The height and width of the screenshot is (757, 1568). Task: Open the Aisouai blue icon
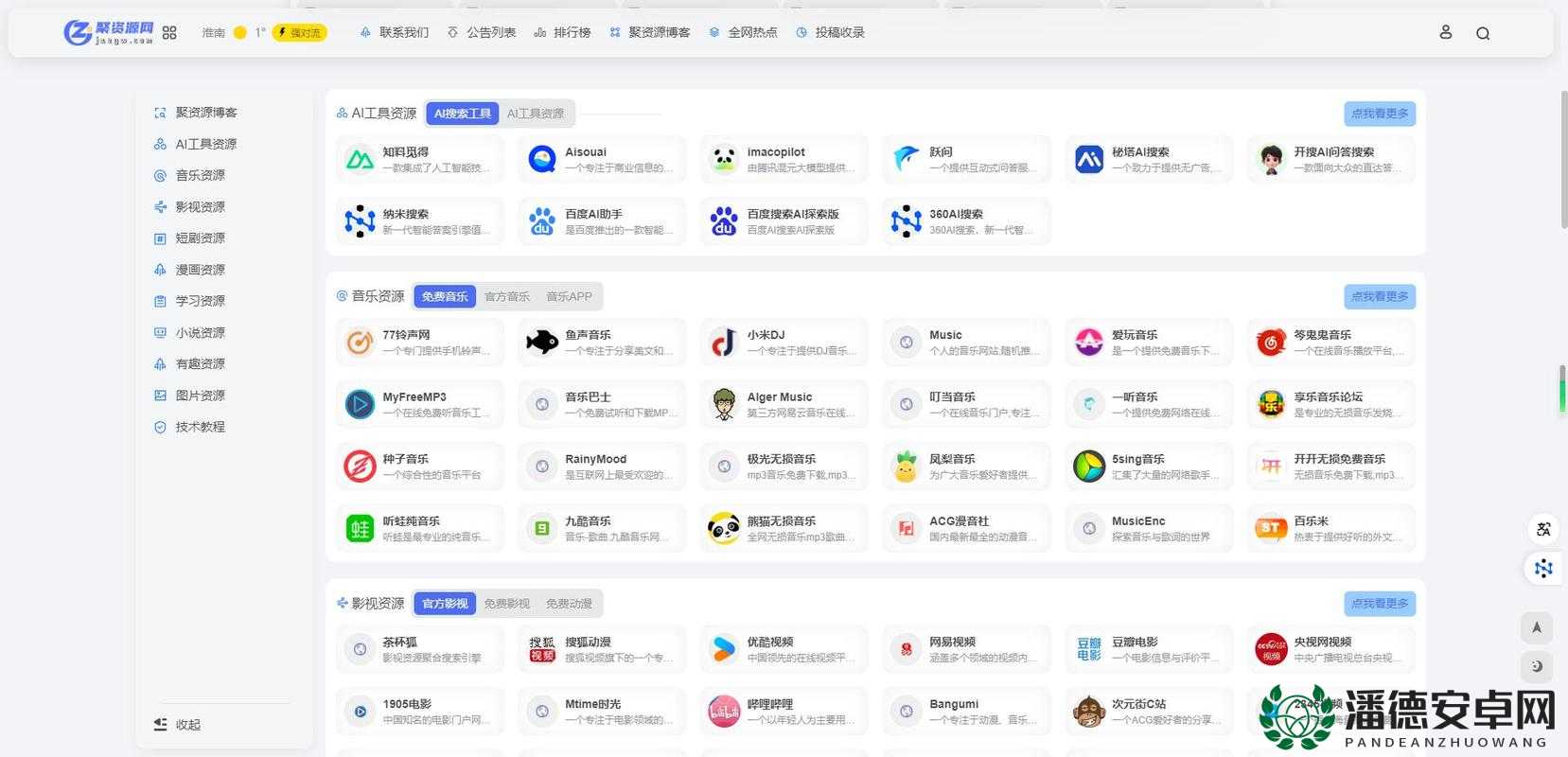coord(542,159)
